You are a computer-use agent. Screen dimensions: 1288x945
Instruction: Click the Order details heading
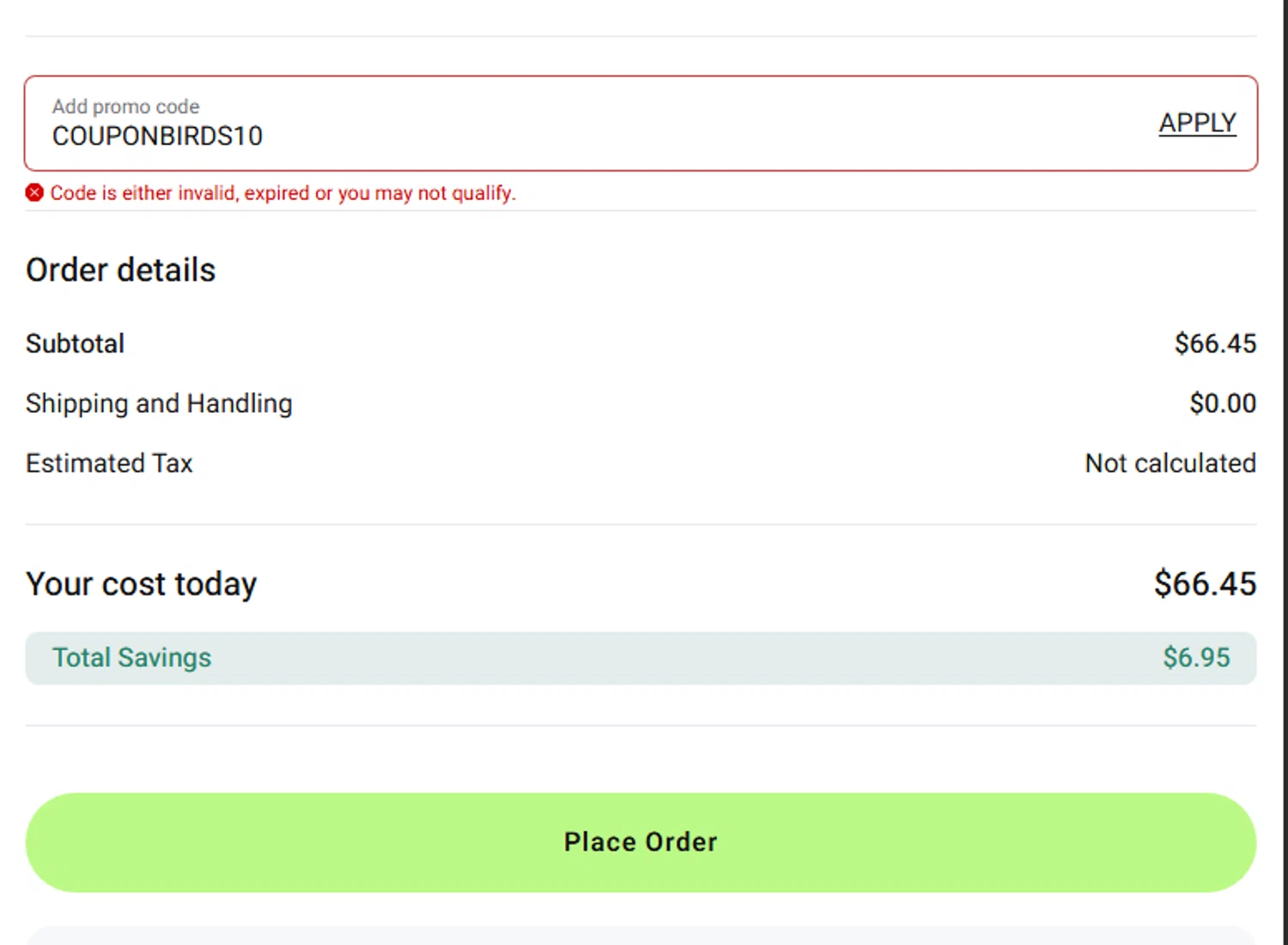point(120,270)
